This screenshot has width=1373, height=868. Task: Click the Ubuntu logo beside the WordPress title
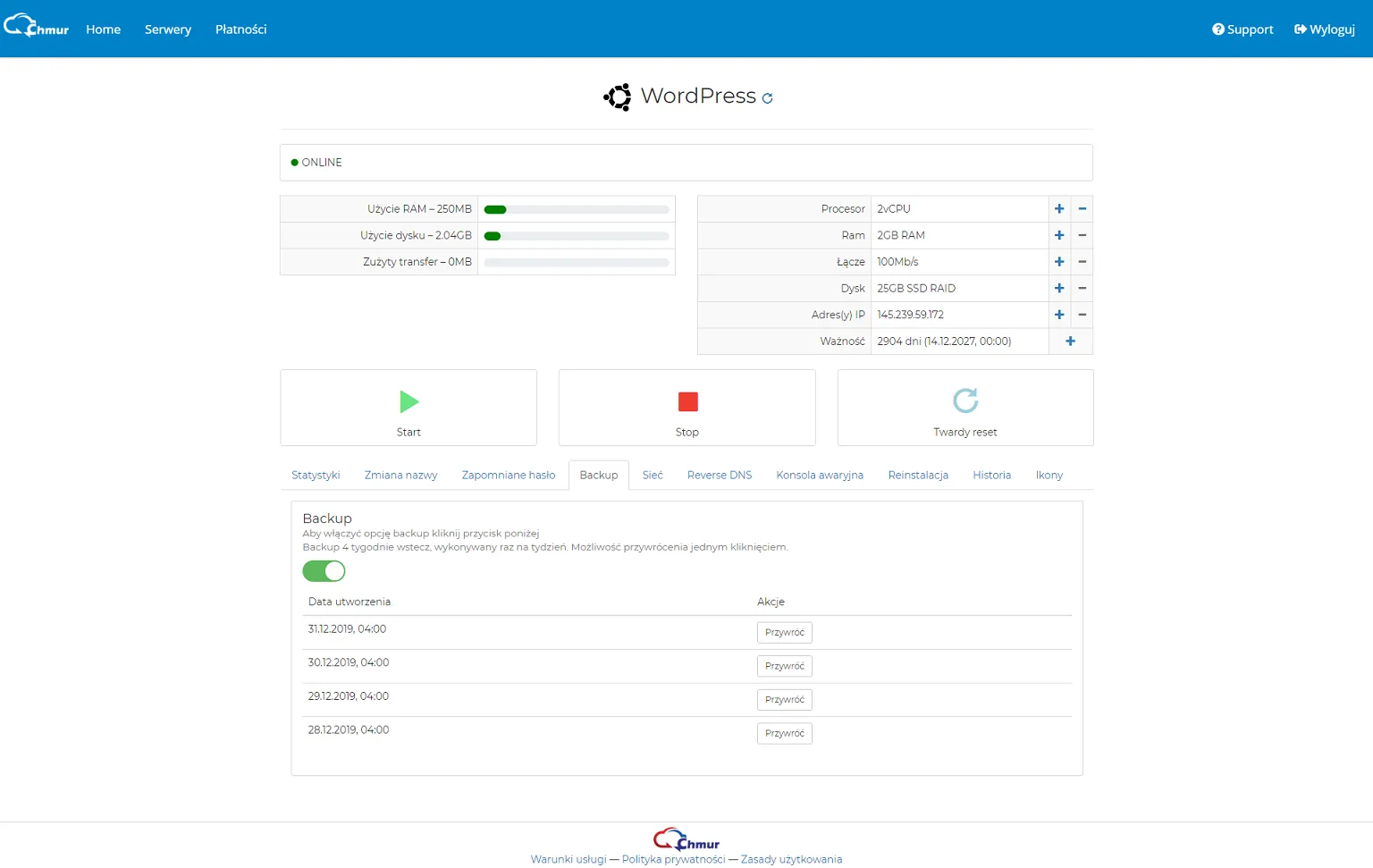point(618,97)
